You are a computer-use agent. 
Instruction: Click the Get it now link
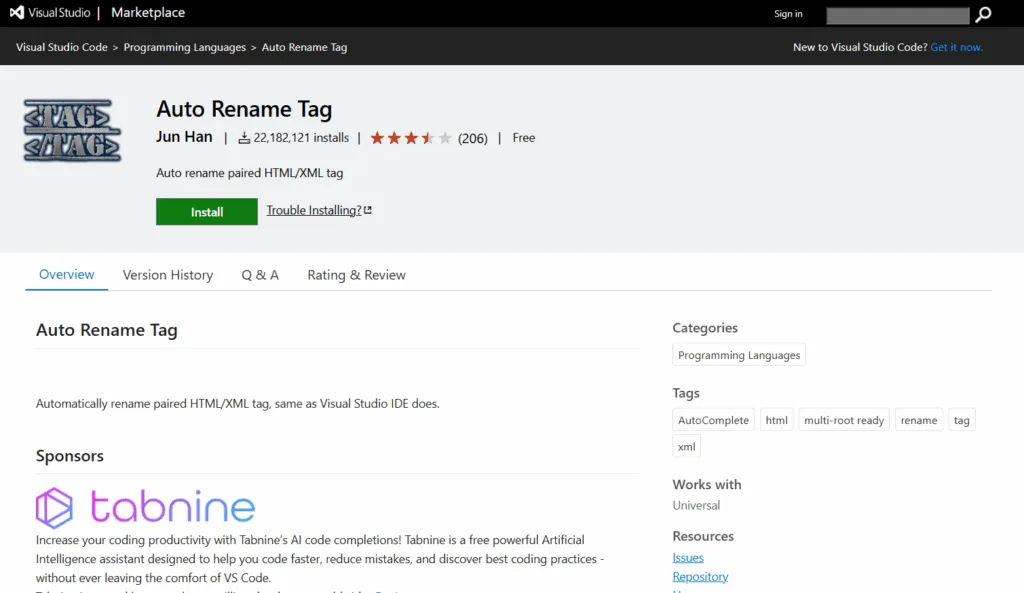956,47
